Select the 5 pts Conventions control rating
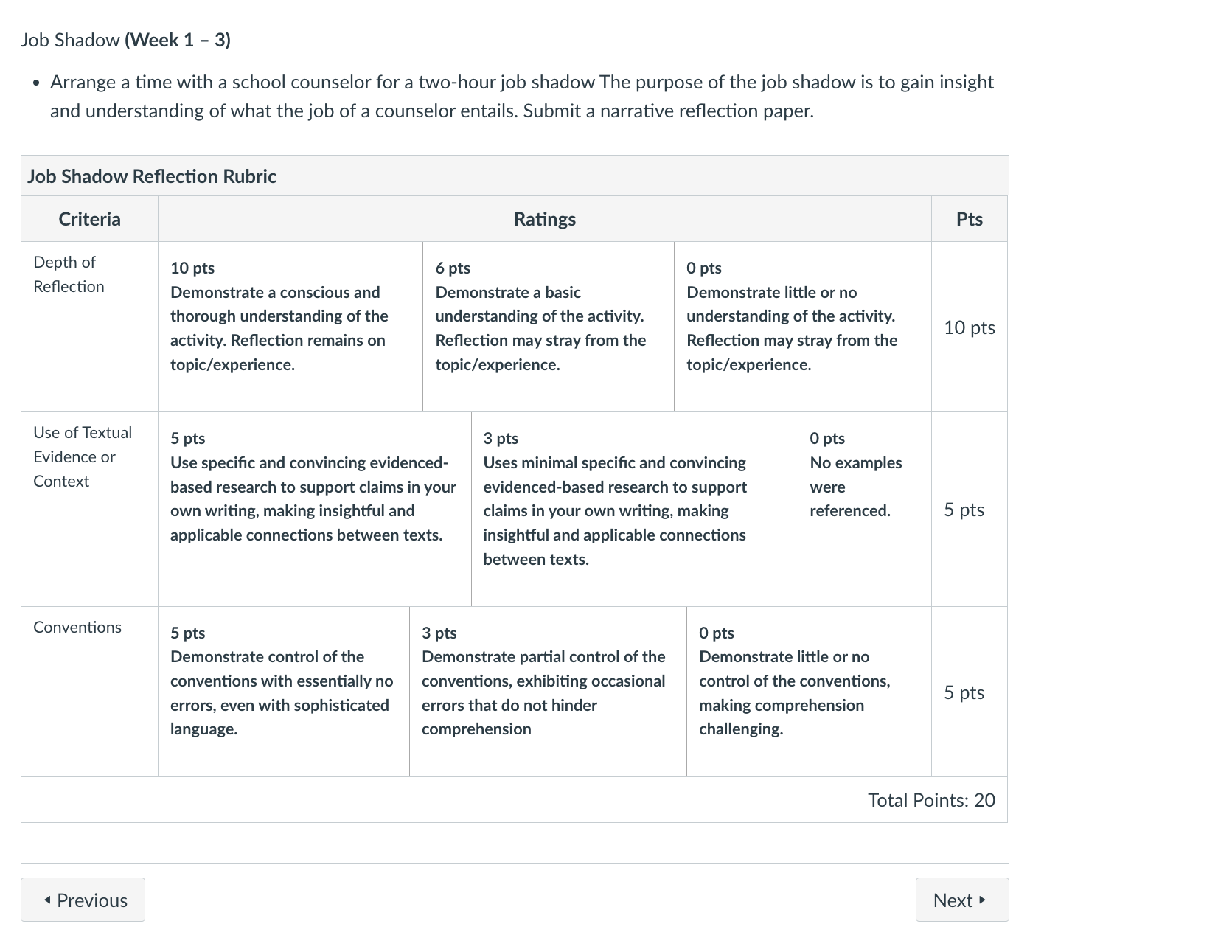This screenshot has height=952, width=1232. coord(284,692)
